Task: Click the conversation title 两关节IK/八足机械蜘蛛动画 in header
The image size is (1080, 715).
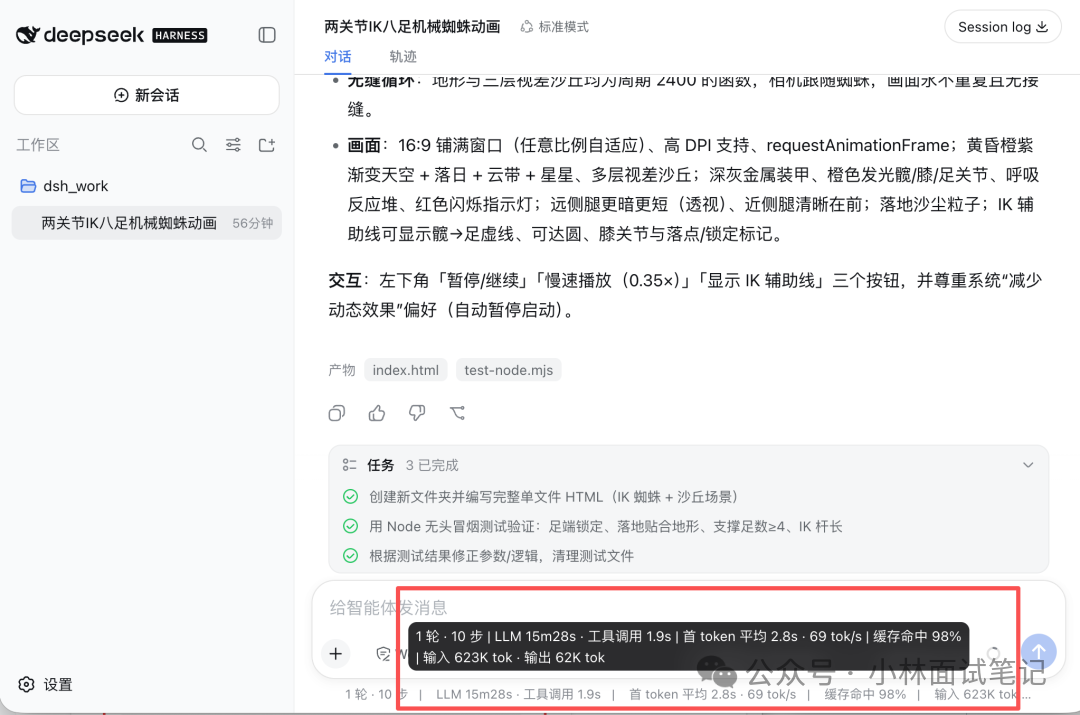Action: click(412, 27)
